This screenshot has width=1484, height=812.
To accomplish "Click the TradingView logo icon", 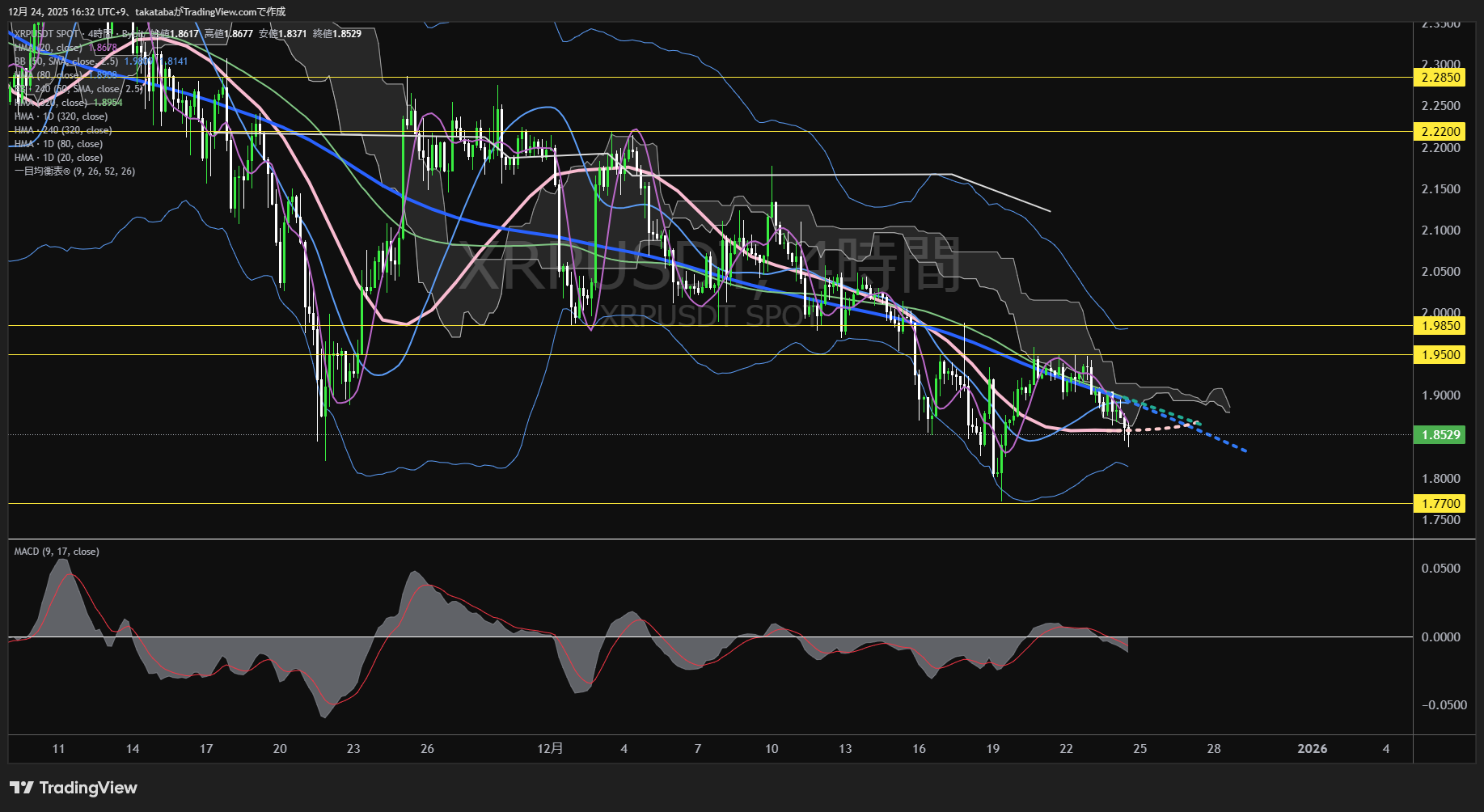I will [x=22, y=788].
